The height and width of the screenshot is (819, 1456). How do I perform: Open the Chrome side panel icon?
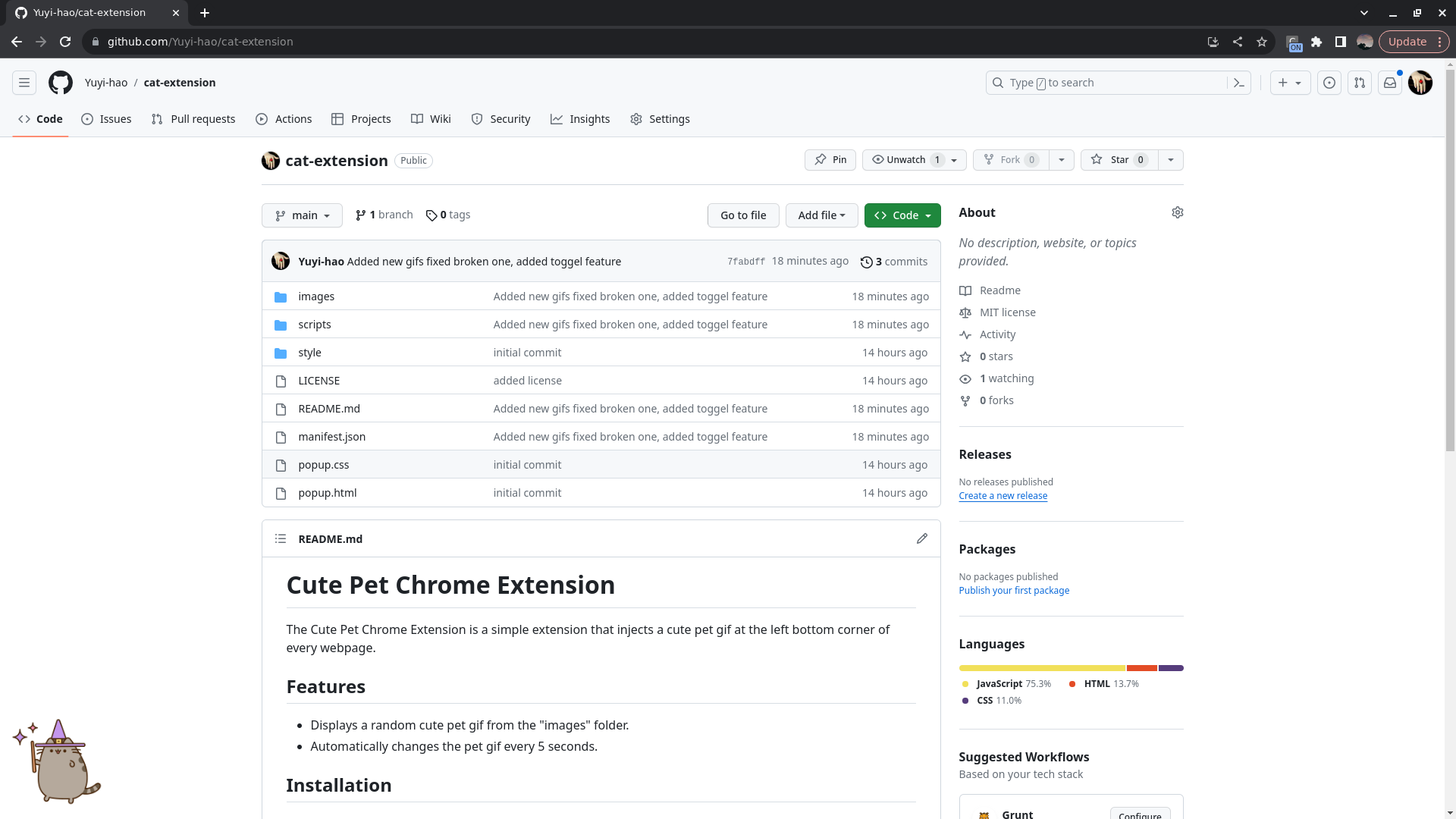[x=1341, y=42]
